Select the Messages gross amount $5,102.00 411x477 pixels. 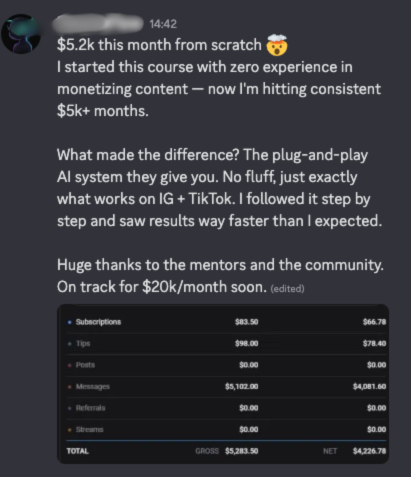click(x=242, y=386)
